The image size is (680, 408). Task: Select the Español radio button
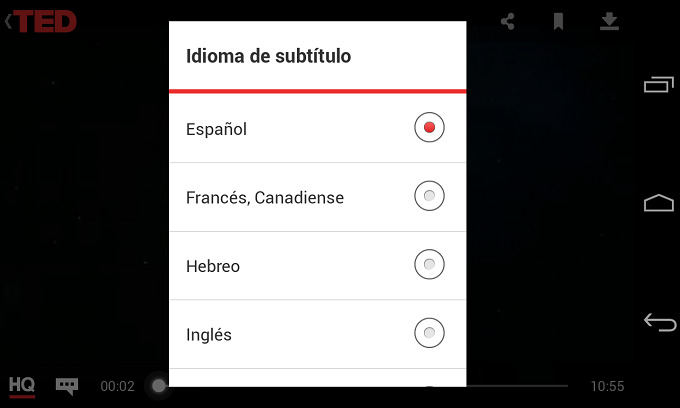coord(429,128)
